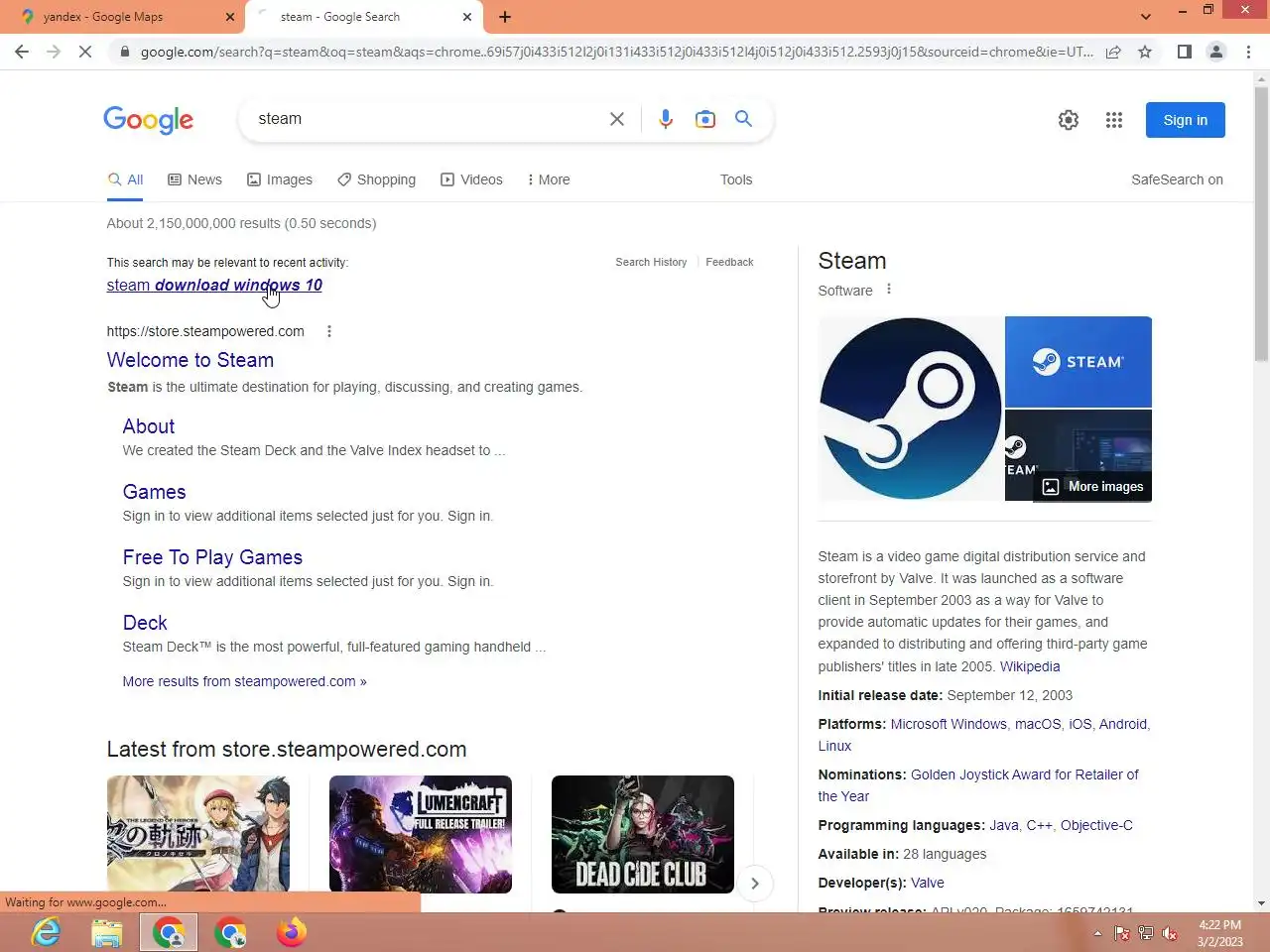This screenshot has height=952, width=1270.
Task: Open the Valve developer link
Action: click(x=928, y=883)
